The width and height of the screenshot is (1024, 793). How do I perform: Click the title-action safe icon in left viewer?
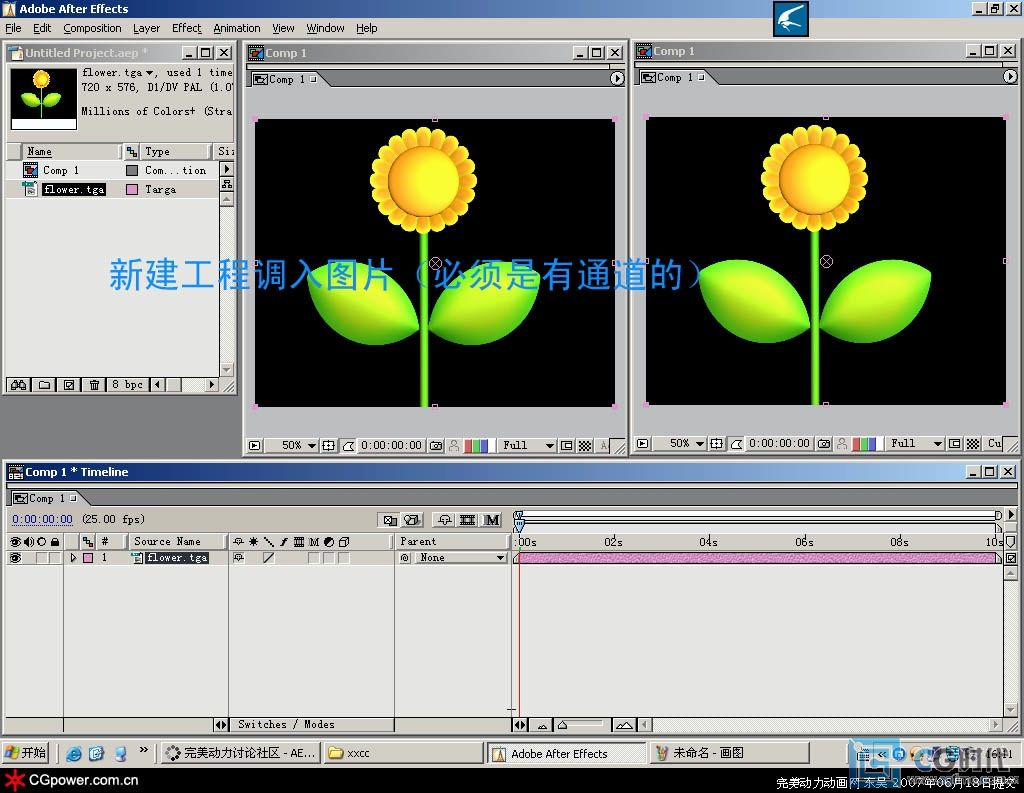point(329,446)
